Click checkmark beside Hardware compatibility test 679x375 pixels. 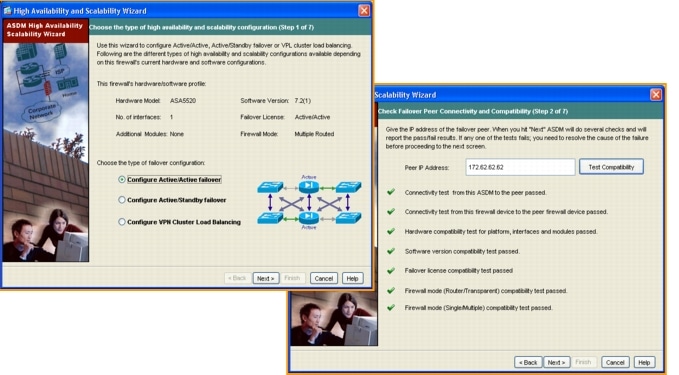click(x=391, y=231)
